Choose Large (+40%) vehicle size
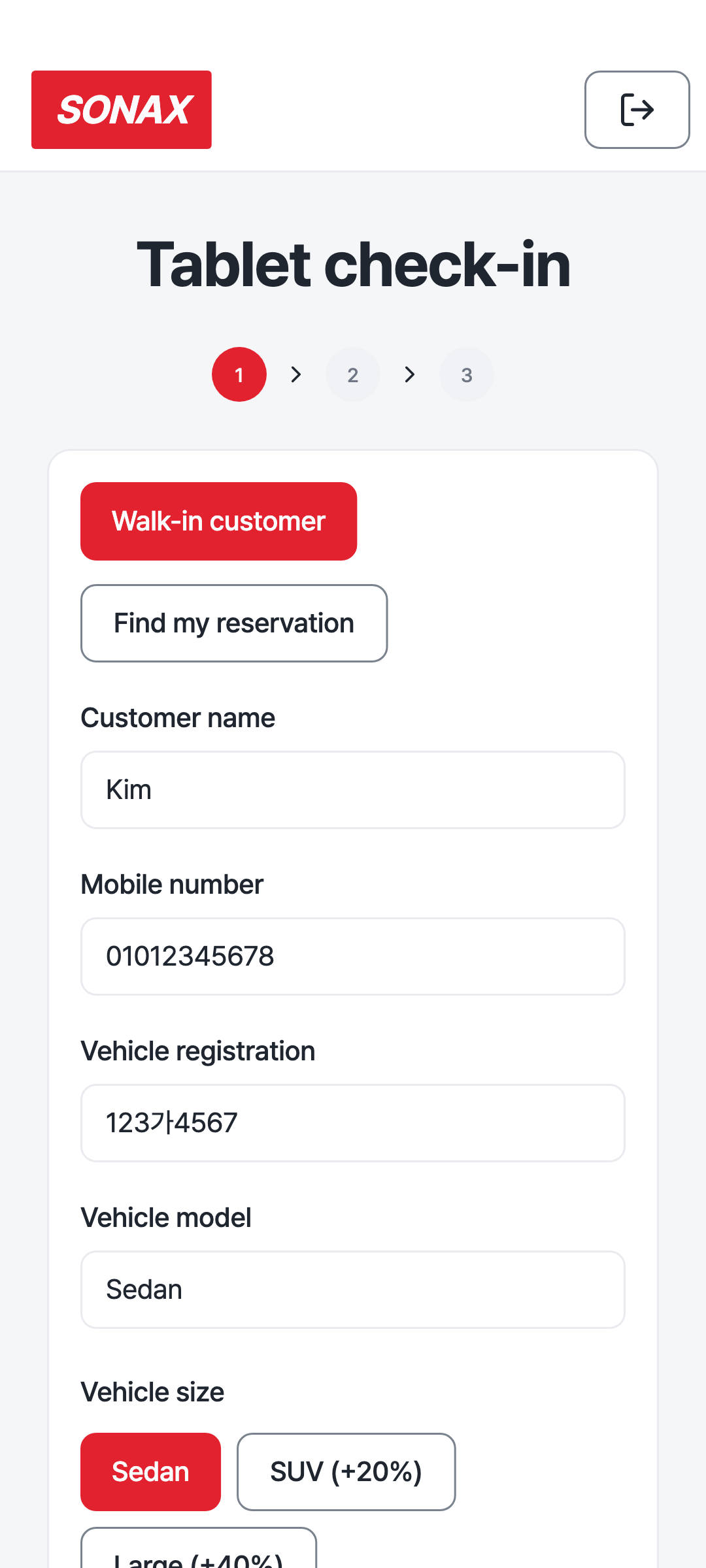706x1568 pixels. tap(199, 1548)
